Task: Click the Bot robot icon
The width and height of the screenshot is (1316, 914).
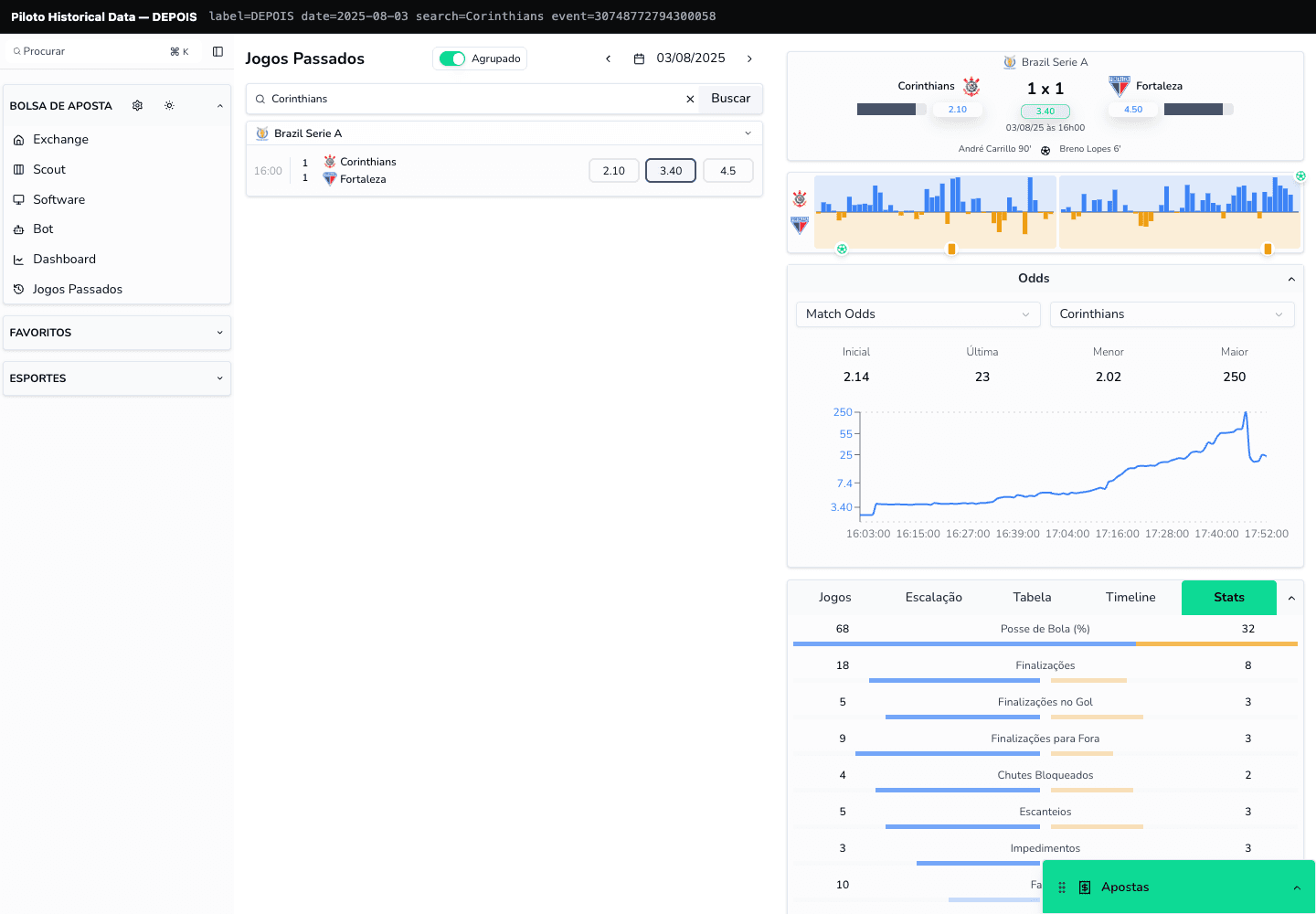Action: click(18, 229)
